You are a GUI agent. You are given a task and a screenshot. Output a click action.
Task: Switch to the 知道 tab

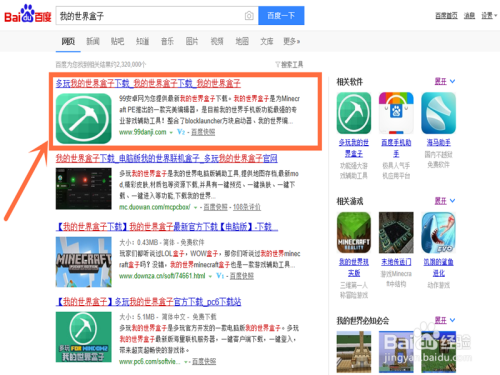click(x=143, y=41)
